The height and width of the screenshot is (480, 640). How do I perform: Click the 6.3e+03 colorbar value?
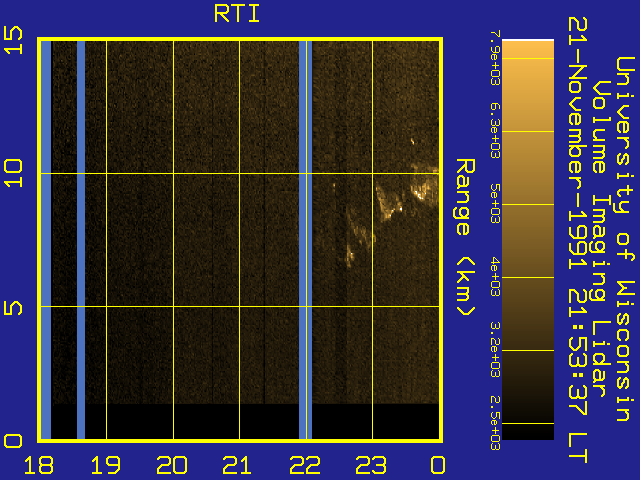pos(495,131)
